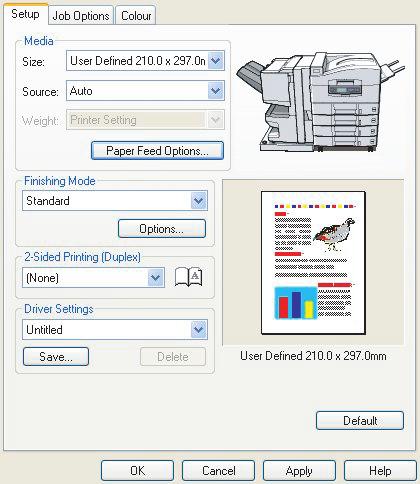
Task: Expand the 2-Sided Printing dropdown arrow
Action: click(155, 278)
